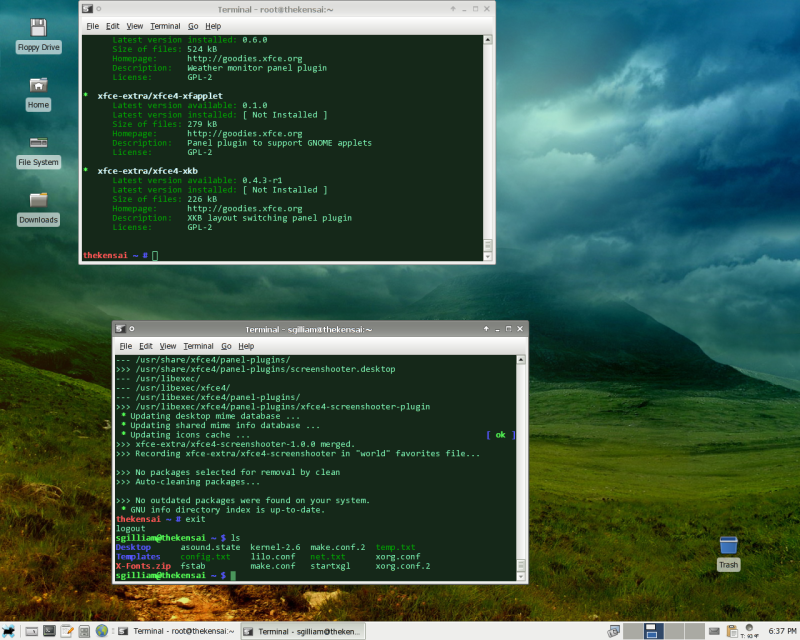
Task: Click the root terminal scrollbar up arrow
Action: (488, 40)
